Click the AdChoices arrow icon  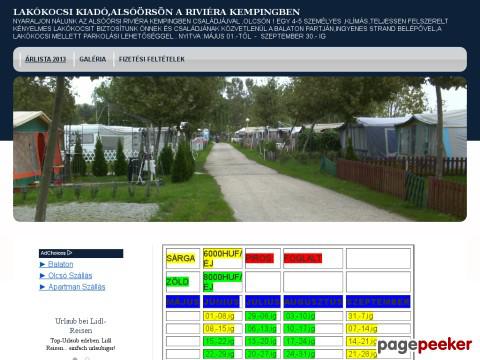[70, 253]
